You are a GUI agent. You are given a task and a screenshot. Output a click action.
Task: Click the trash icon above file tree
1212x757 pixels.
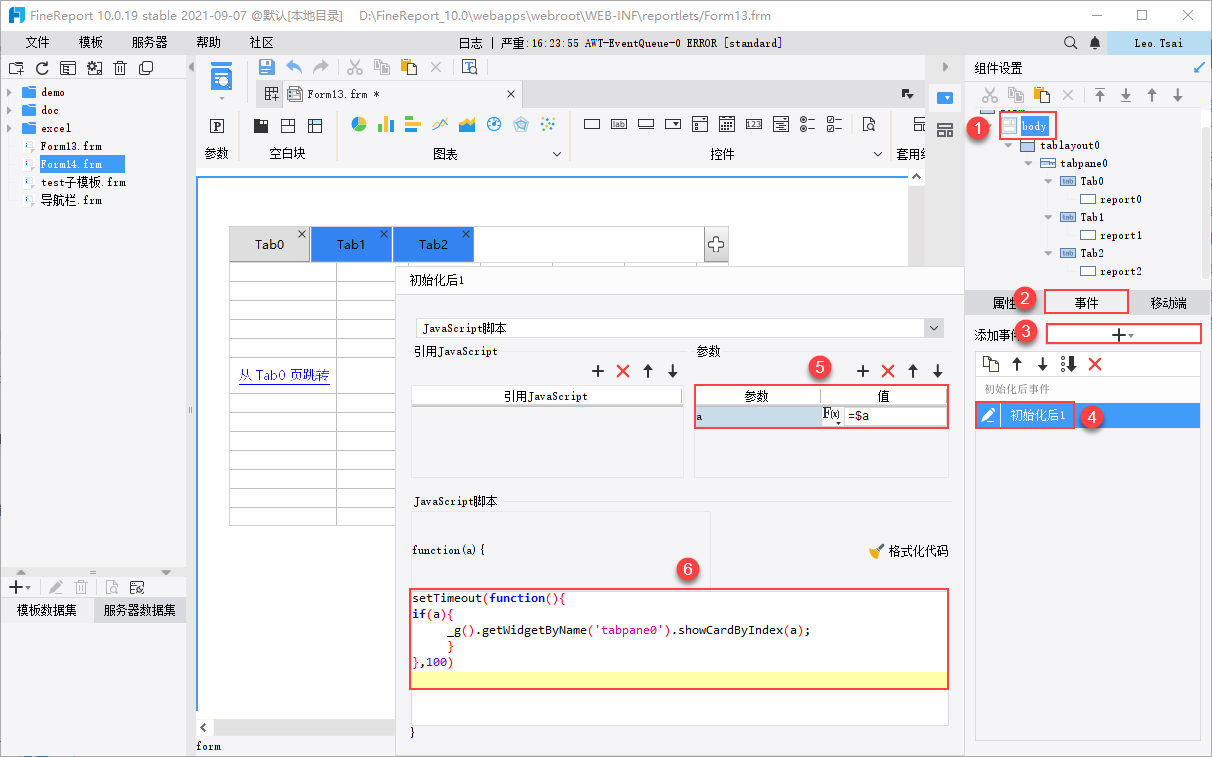pyautogui.click(x=120, y=68)
